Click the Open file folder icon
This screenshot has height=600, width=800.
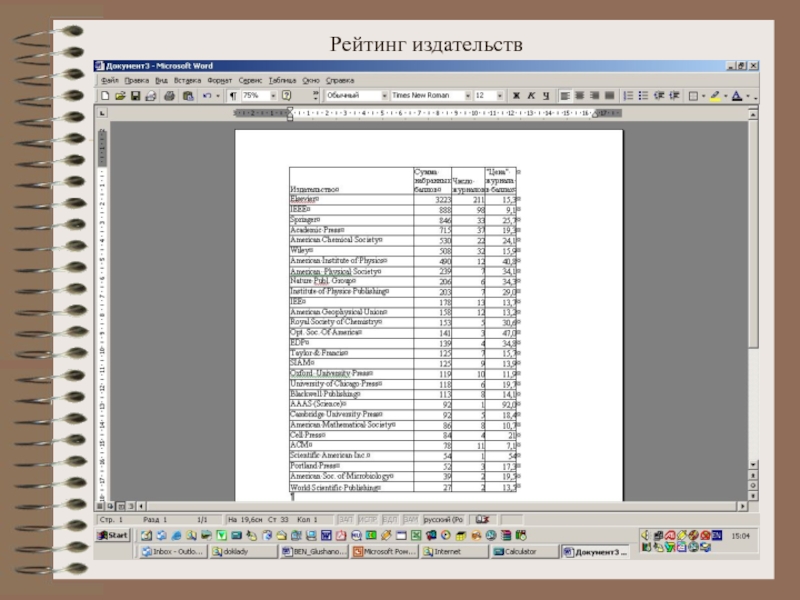point(120,96)
